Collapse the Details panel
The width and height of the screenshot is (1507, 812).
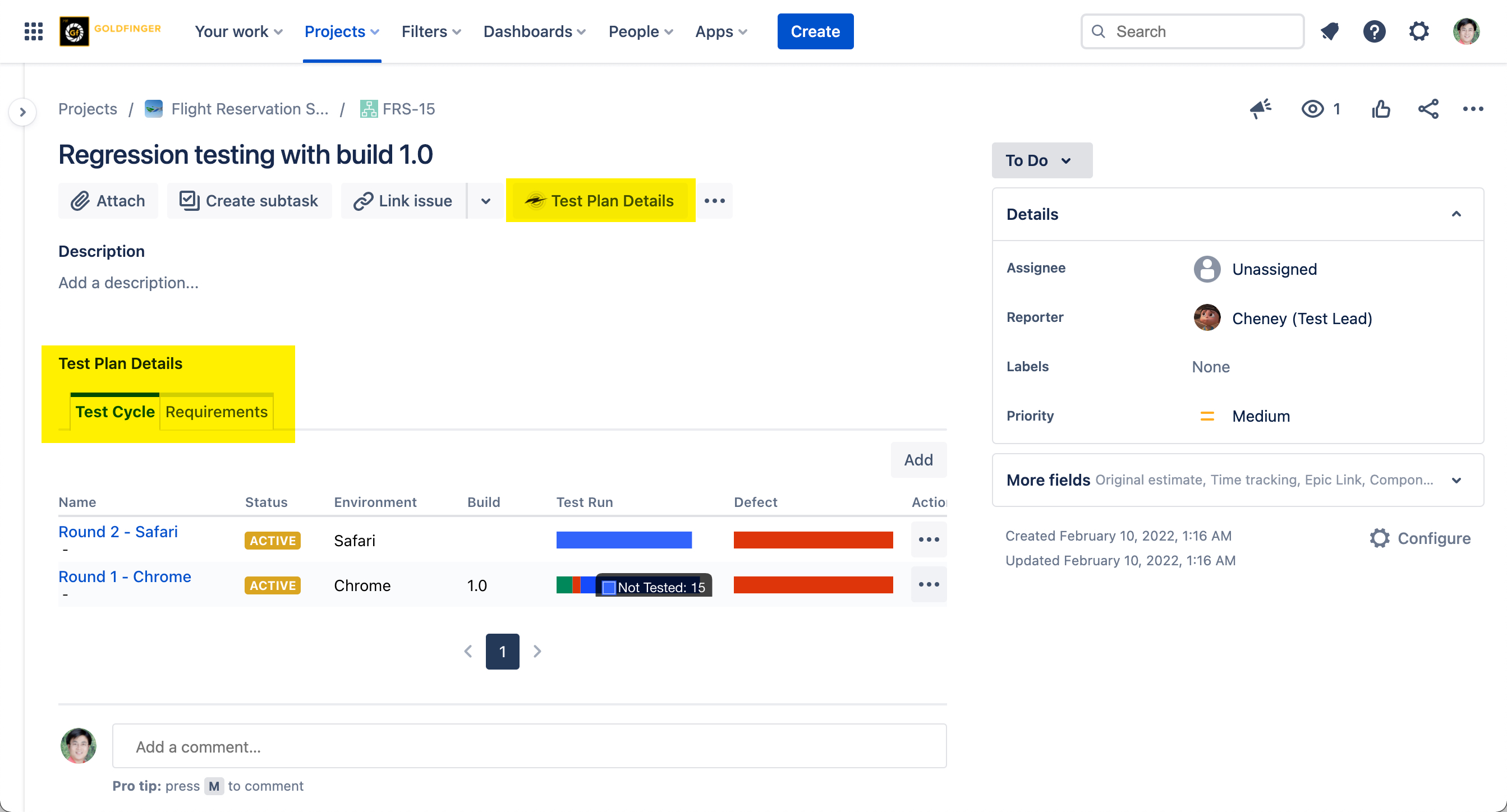click(1456, 214)
